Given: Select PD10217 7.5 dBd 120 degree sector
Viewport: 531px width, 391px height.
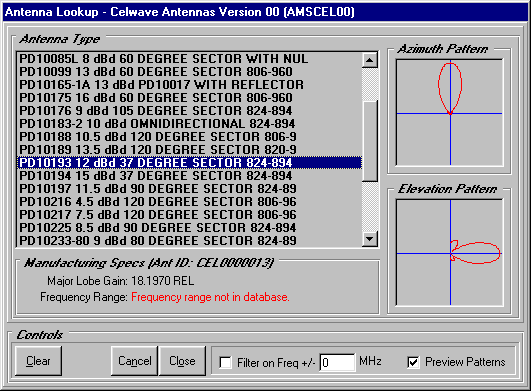Looking at the screenshot, I should (x=189, y=214).
